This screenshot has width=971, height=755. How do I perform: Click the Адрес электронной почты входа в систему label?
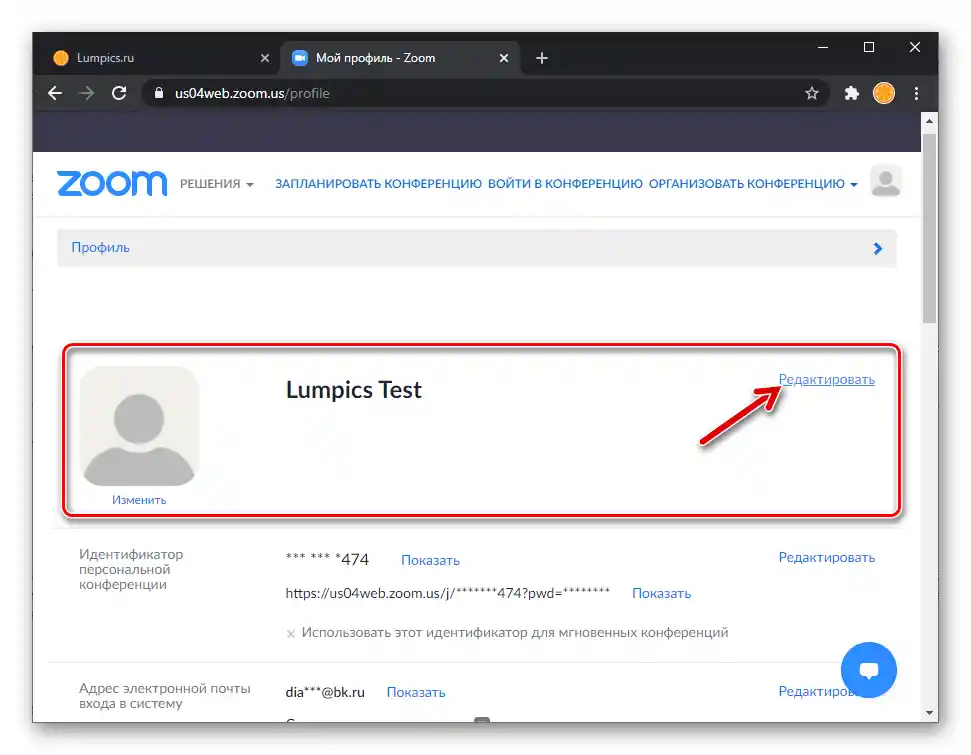pyautogui.click(x=165, y=696)
